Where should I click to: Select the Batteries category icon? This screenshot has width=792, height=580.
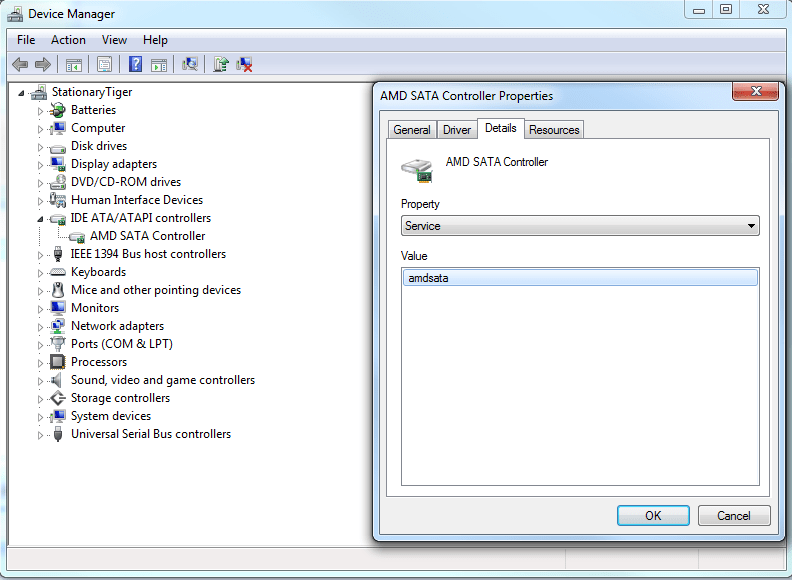click(58, 110)
